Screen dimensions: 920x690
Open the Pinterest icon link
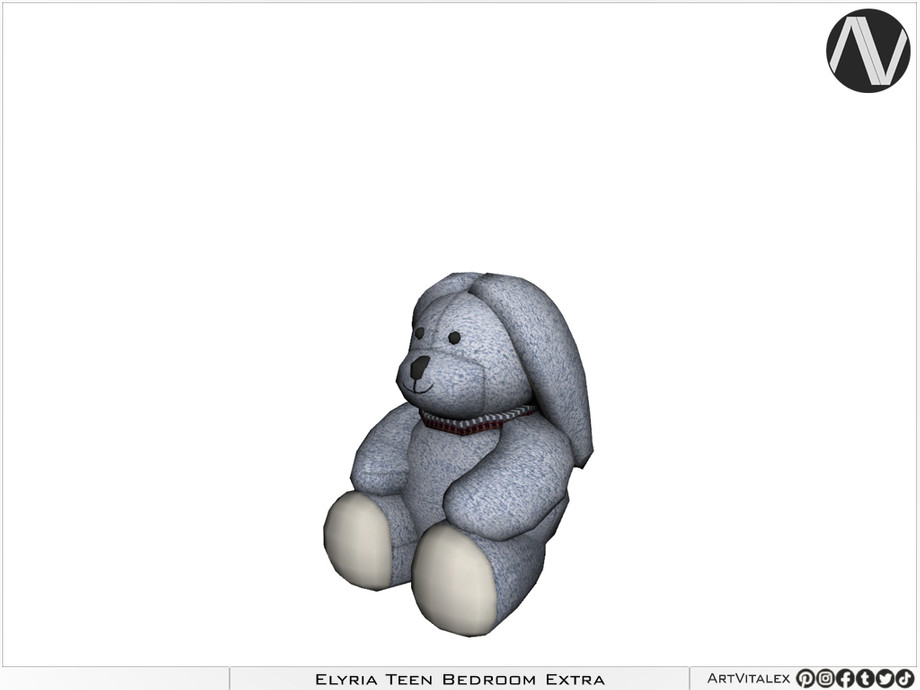[806, 678]
